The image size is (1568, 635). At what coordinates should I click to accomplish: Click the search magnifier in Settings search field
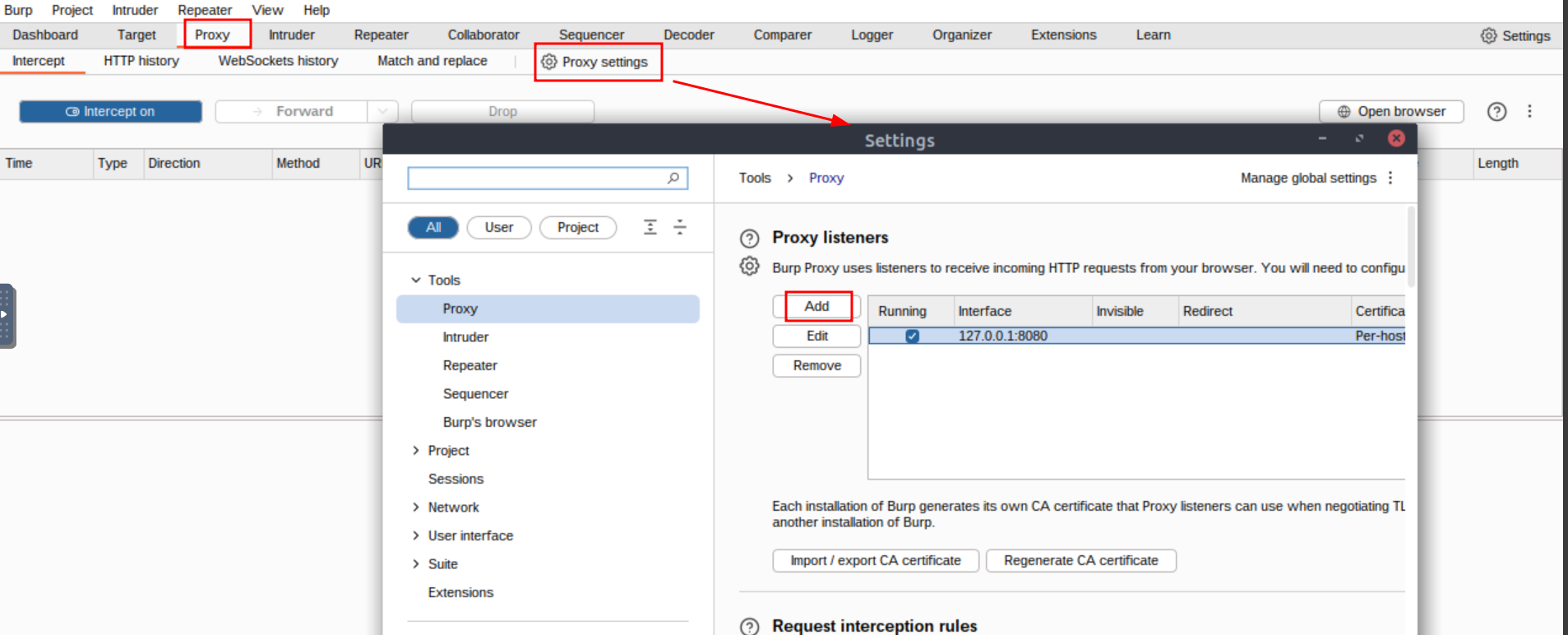(x=673, y=178)
